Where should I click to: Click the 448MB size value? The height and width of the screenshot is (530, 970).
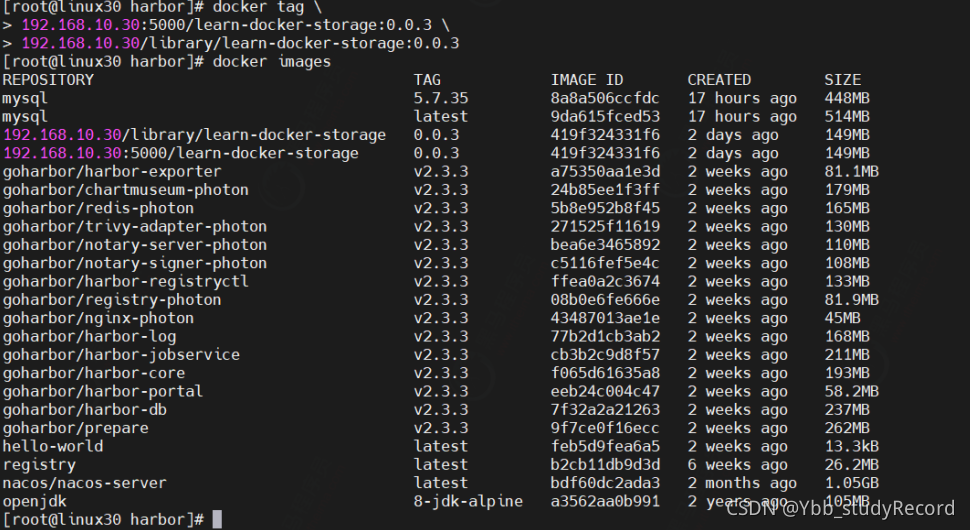[847, 98]
